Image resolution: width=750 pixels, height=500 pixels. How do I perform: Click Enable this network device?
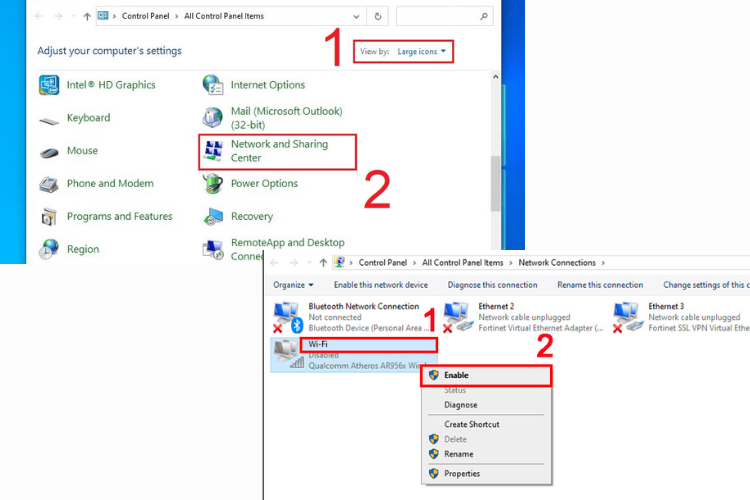point(381,285)
